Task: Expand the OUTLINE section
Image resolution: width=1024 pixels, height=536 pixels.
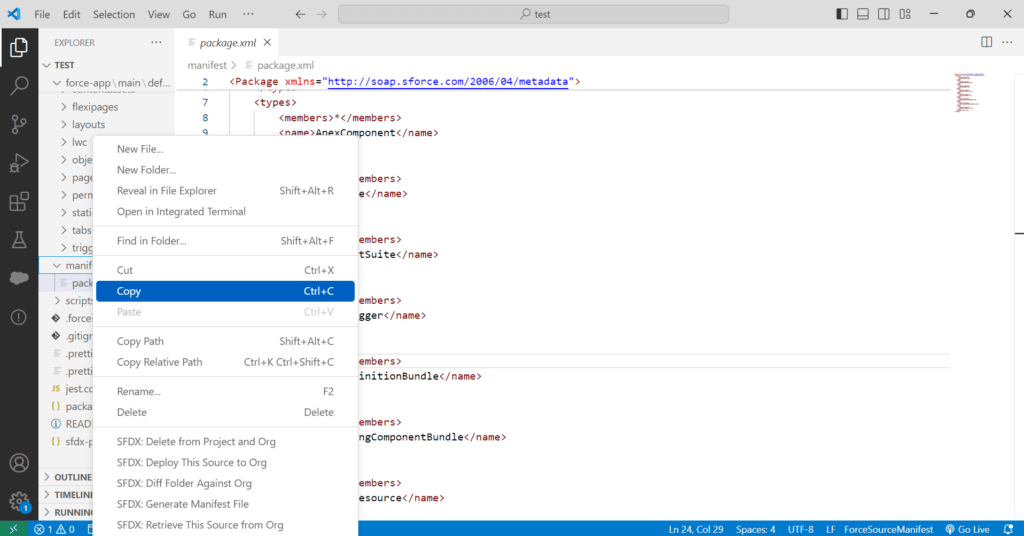Action: pos(72,477)
